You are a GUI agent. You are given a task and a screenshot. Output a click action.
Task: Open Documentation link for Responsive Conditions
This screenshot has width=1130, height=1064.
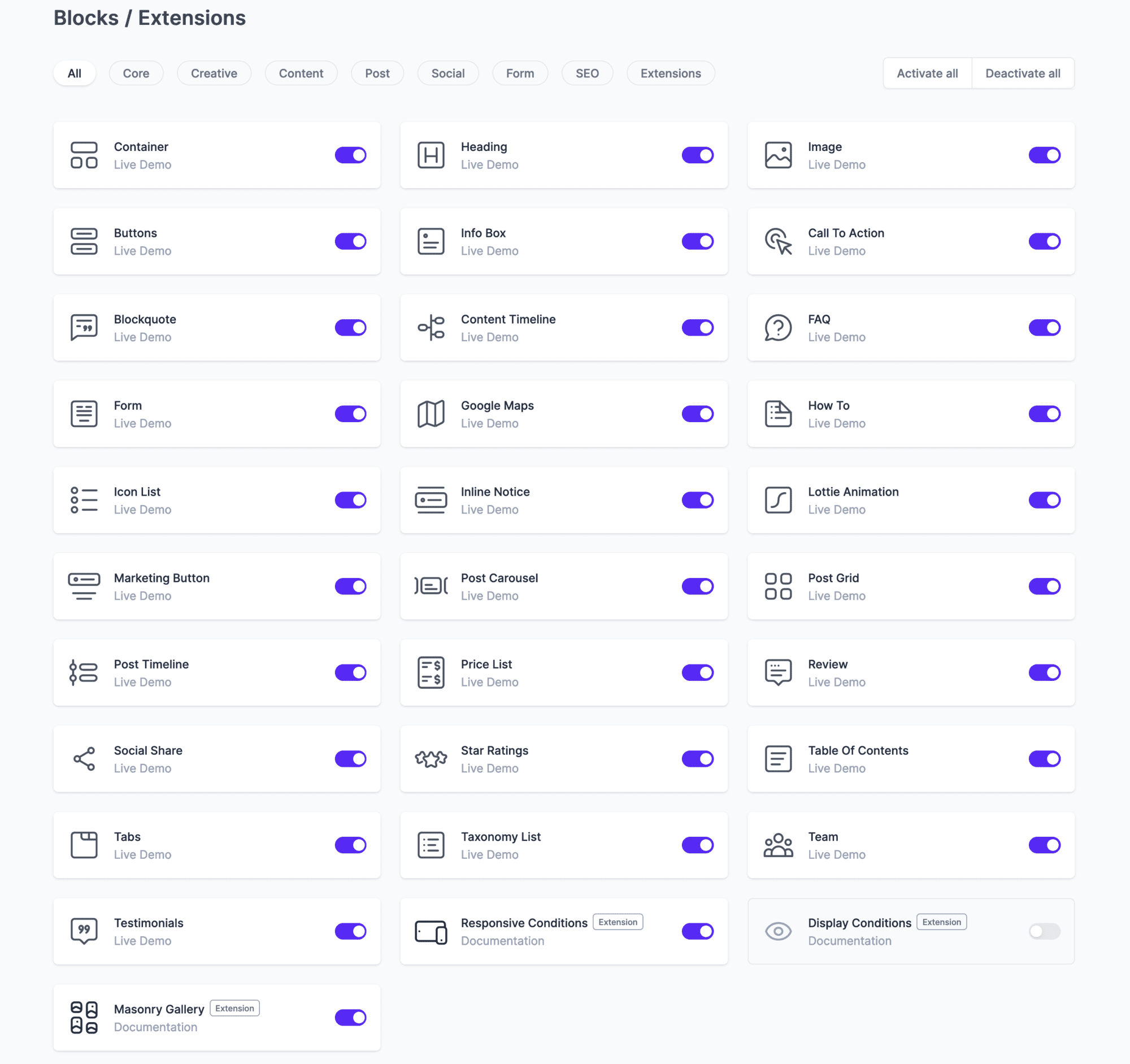click(x=502, y=941)
